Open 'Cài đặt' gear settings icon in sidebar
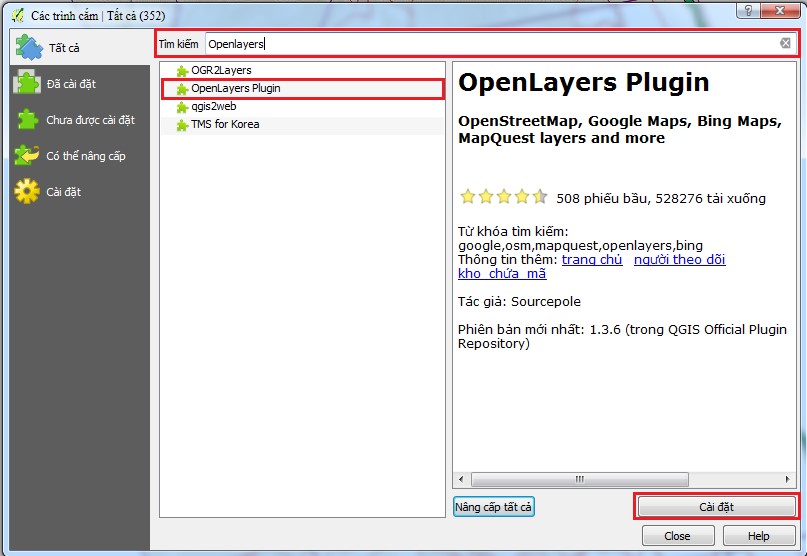 (x=27, y=192)
